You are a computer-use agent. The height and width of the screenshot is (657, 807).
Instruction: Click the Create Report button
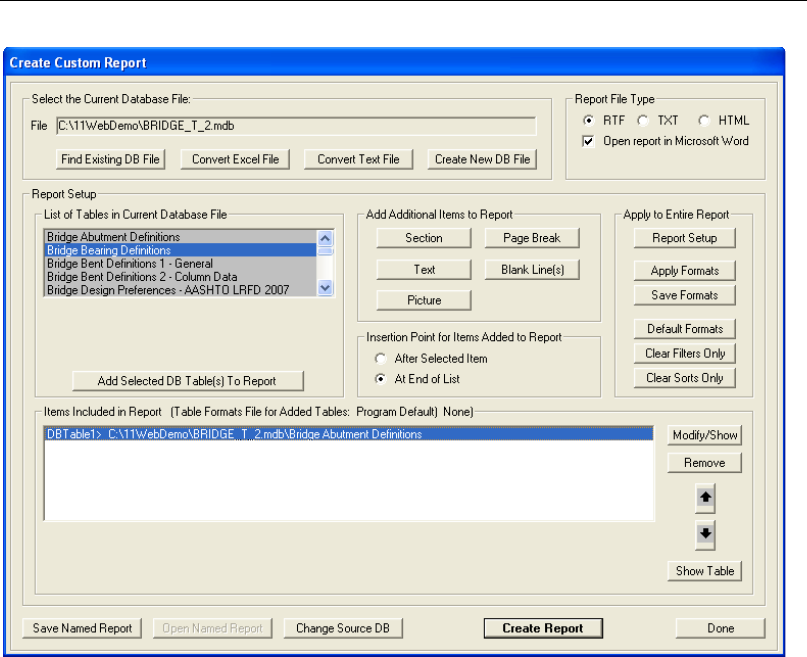tap(543, 628)
